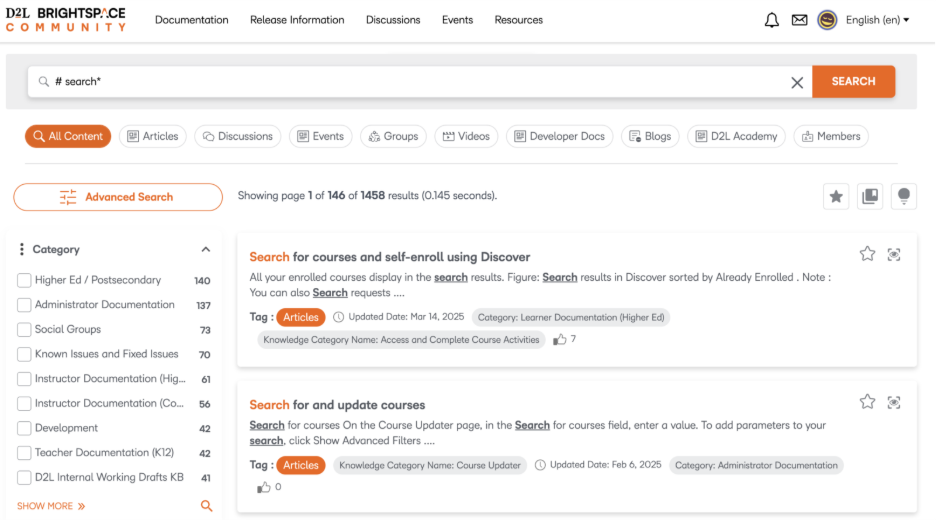Click into the search query field
The height and width of the screenshot is (520, 936).
tap(420, 82)
